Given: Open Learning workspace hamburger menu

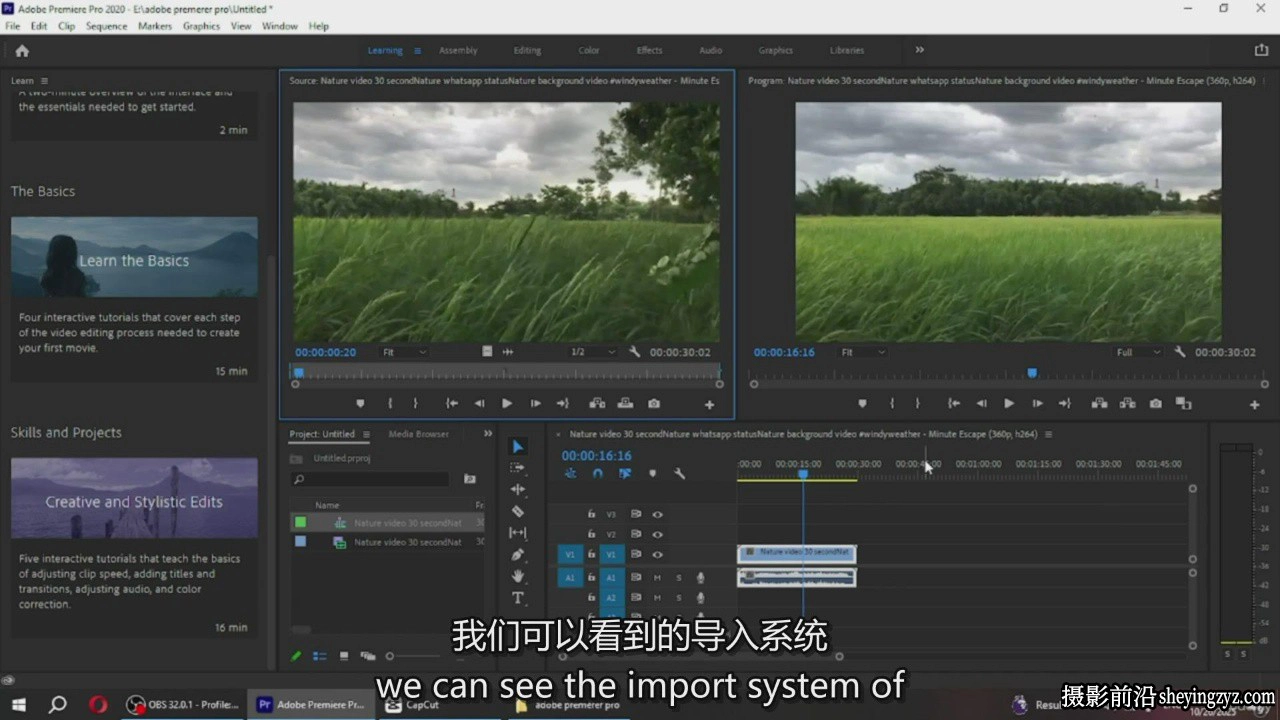Looking at the screenshot, I should click(417, 50).
